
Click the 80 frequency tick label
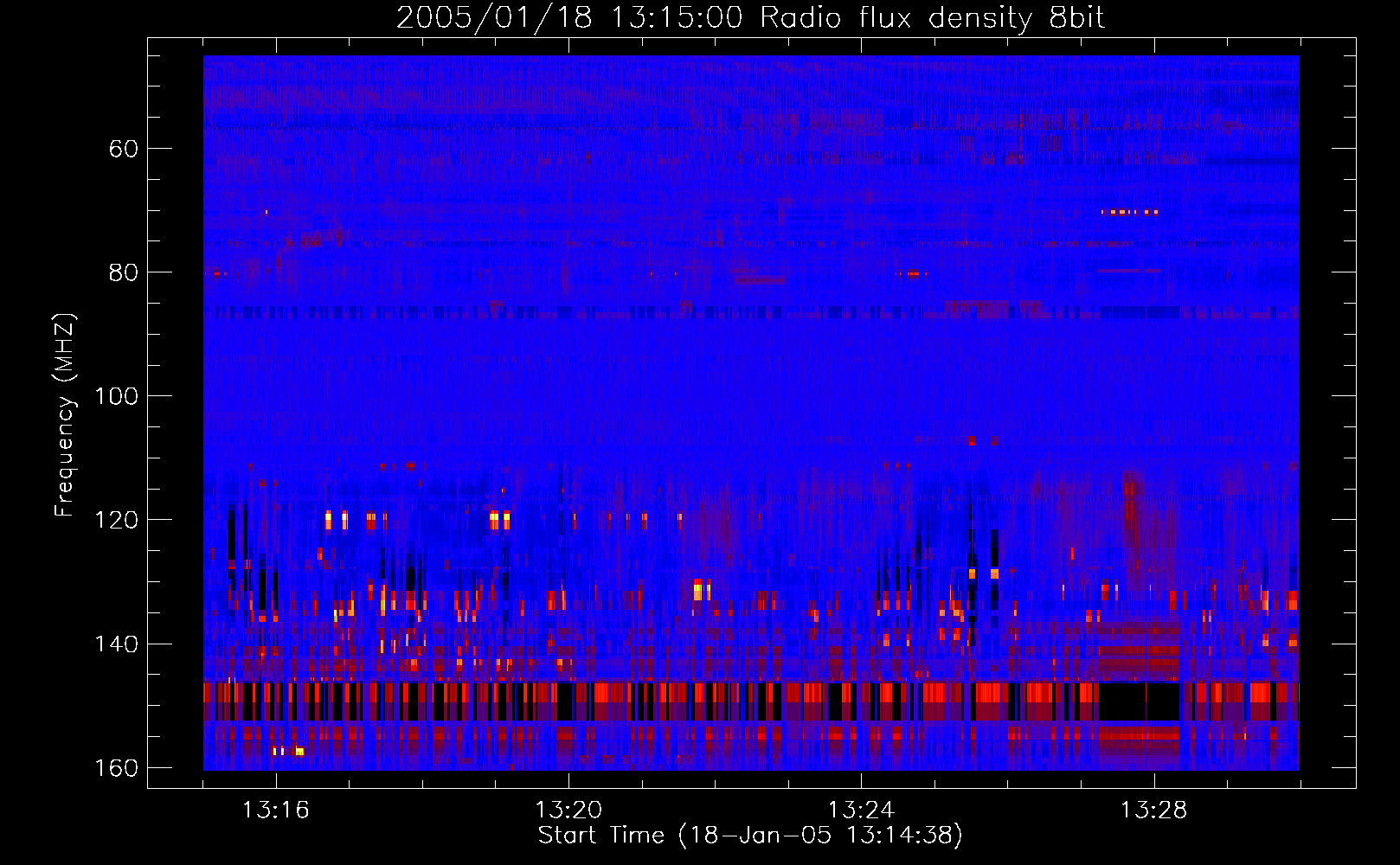click(x=124, y=272)
